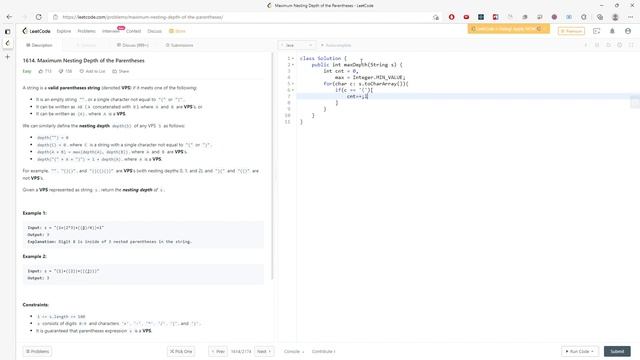The height and width of the screenshot is (360, 640).
Task: Click the orange LeetCode hiring banner
Action: [509, 29]
